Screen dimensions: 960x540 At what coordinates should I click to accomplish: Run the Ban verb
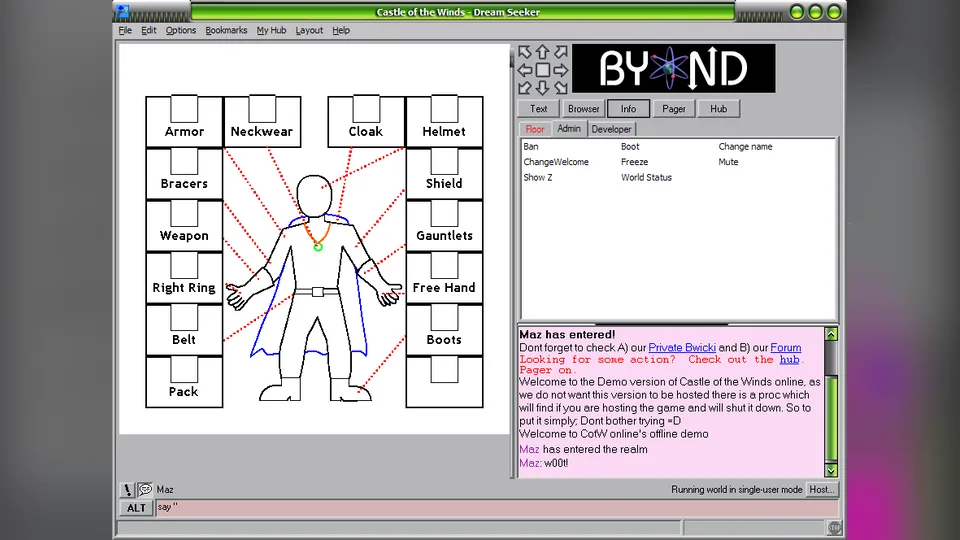point(531,146)
